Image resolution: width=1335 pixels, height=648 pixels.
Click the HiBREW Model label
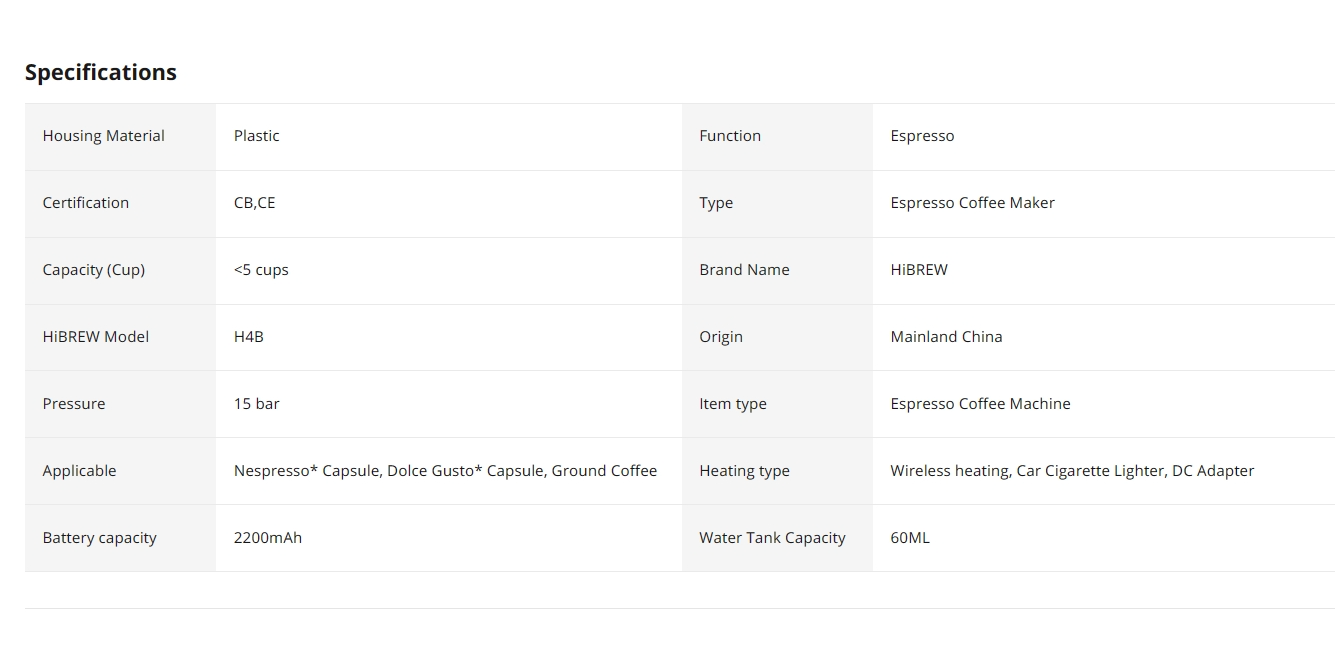[x=96, y=337]
